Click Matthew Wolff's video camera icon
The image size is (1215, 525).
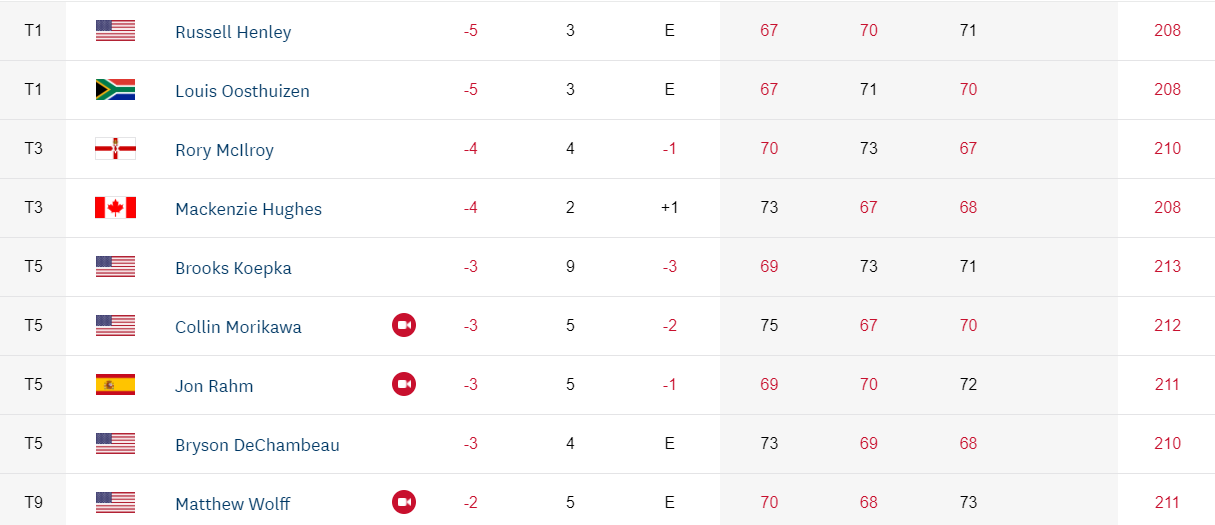coord(403,502)
